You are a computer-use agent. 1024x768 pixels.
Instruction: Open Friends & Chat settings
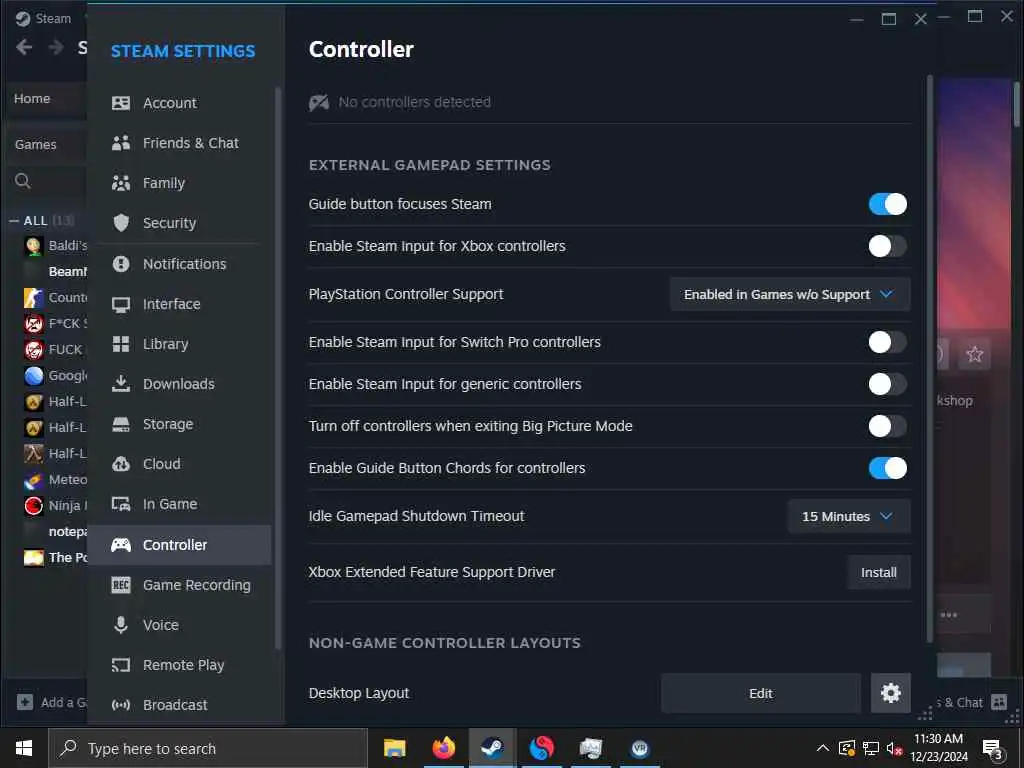coord(180,142)
